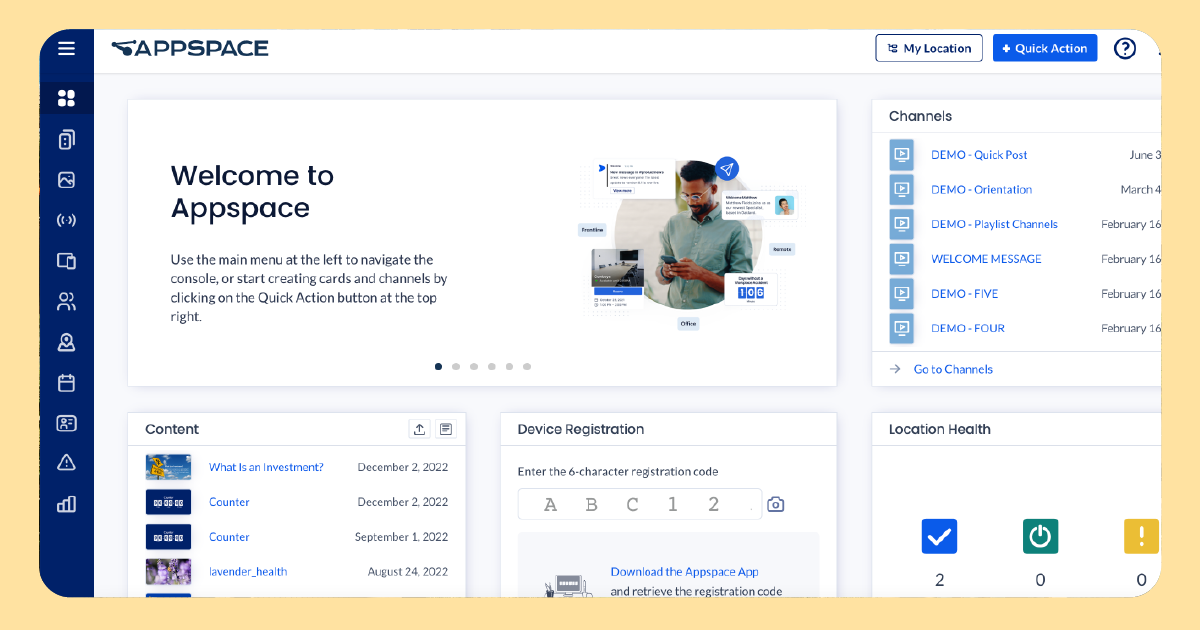The width and height of the screenshot is (1200, 630).
Task: Click the channel icon beside DEMO - Quick Post
Action: (902, 155)
